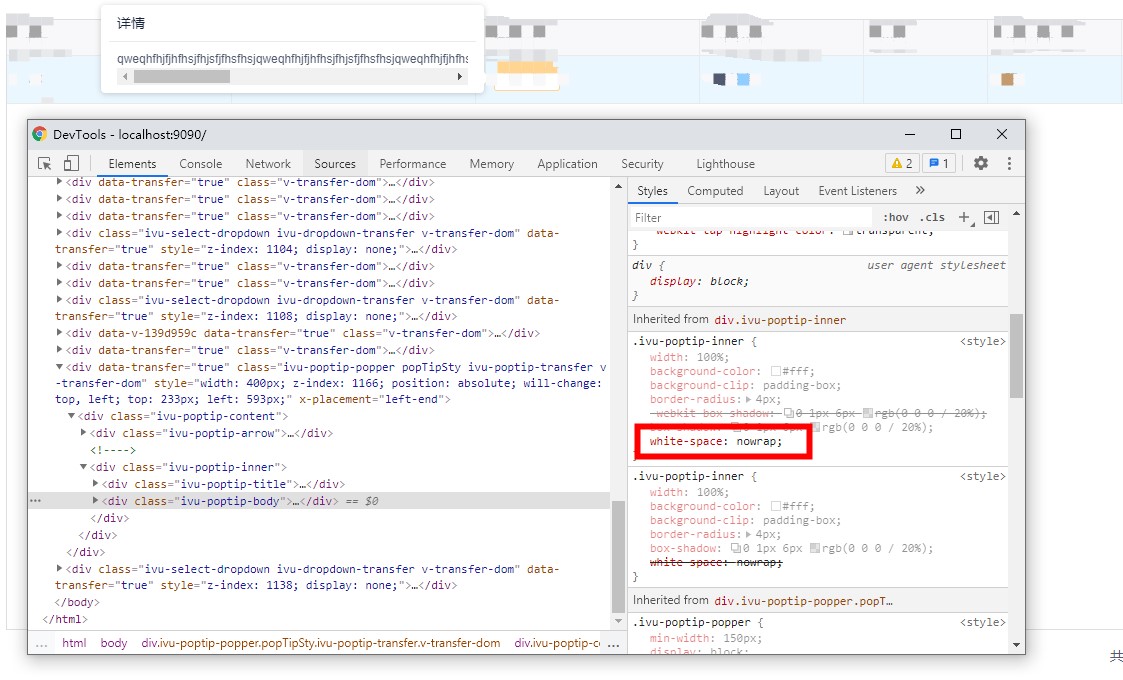Activate the inspect element picker icon
Viewport: 1123px width, 680px height.
click(44, 163)
